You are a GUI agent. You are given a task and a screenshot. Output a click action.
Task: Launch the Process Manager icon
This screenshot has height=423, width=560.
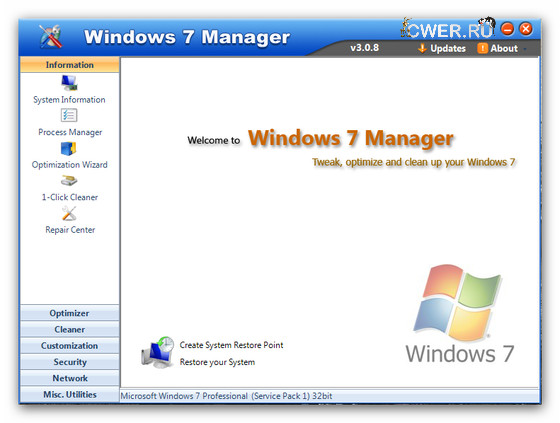click(x=69, y=115)
